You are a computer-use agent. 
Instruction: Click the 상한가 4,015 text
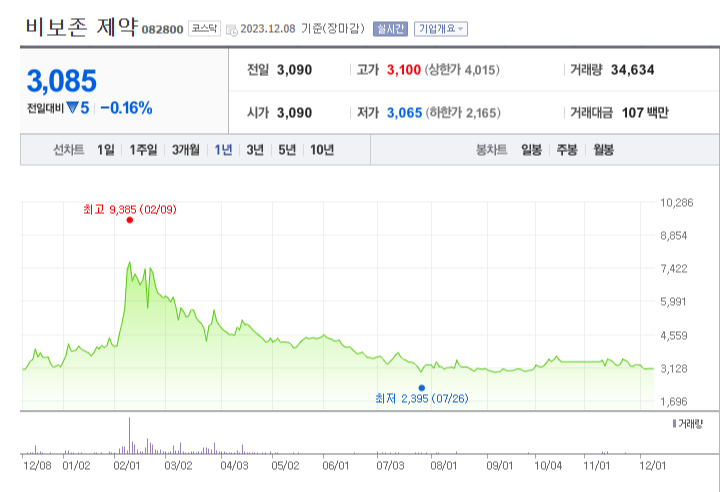click(462, 70)
